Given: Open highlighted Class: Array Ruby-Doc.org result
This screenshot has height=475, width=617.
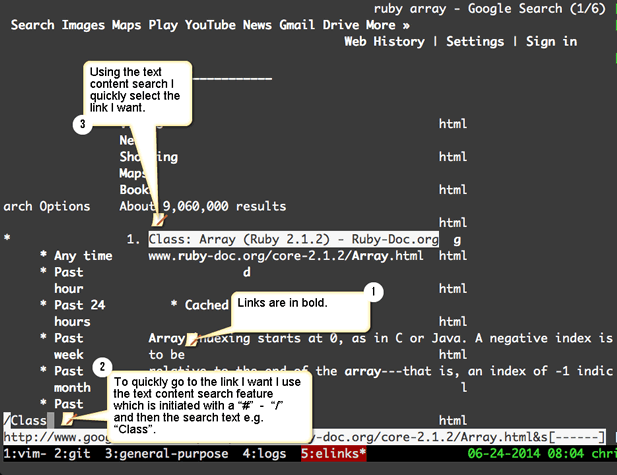Looking at the screenshot, I should (294, 239).
